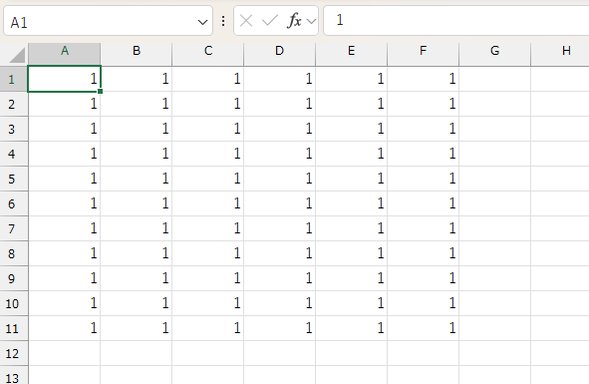Select row 10 header
Screen dimensions: 589x384
14,303
